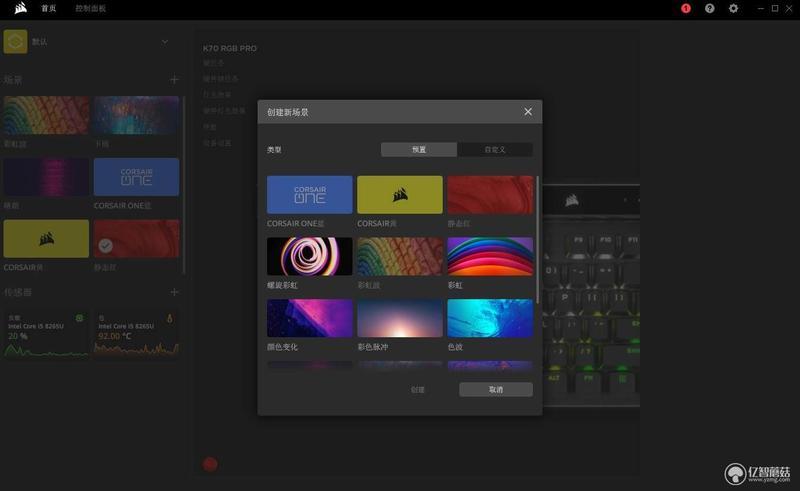Choose the 色波 preset thumbnail
This screenshot has width=800, height=491.
[x=490, y=318]
